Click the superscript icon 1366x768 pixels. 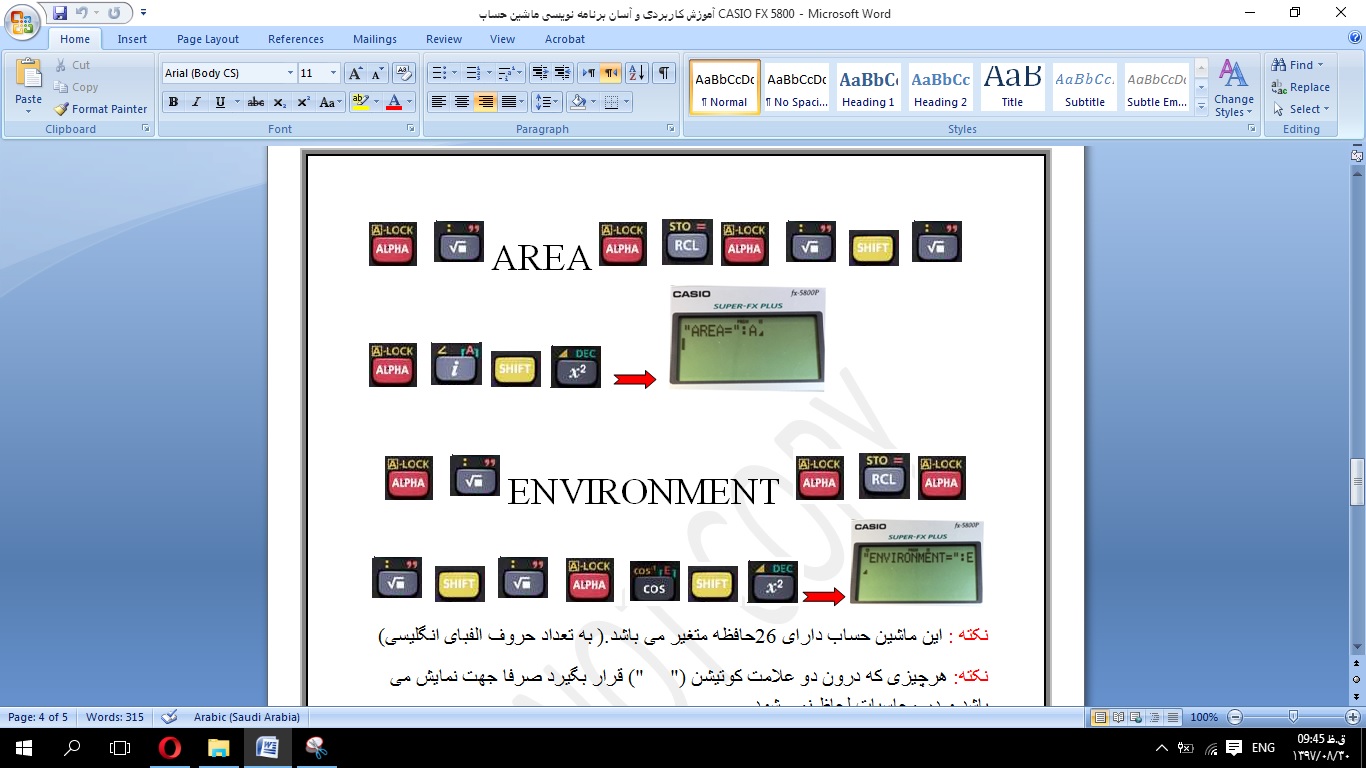[x=303, y=102]
